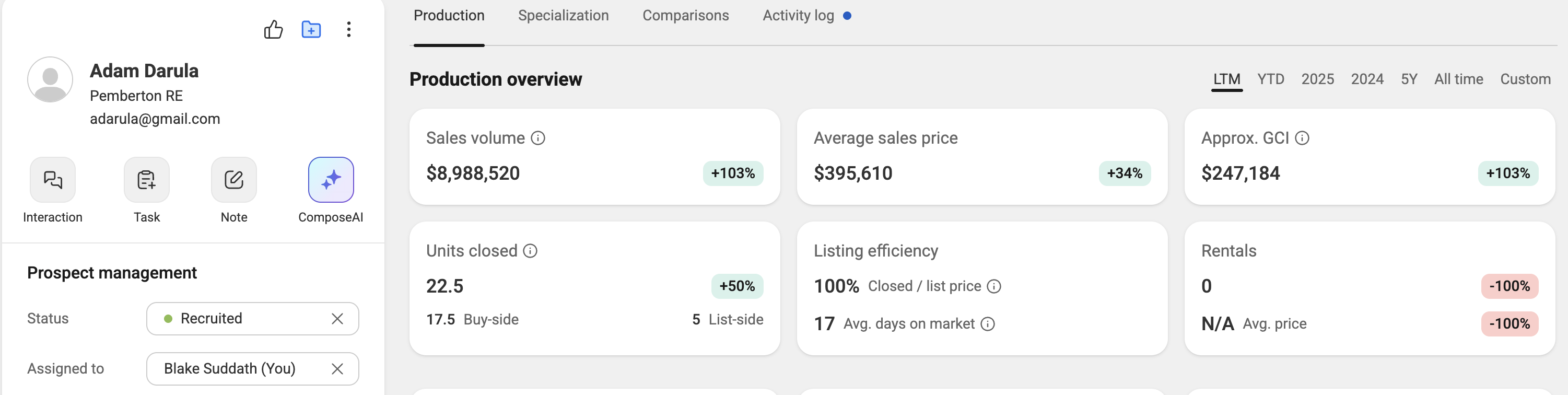Show Sales volume info tooltip icon
Viewport: 1568px width, 395px height.
click(x=538, y=138)
